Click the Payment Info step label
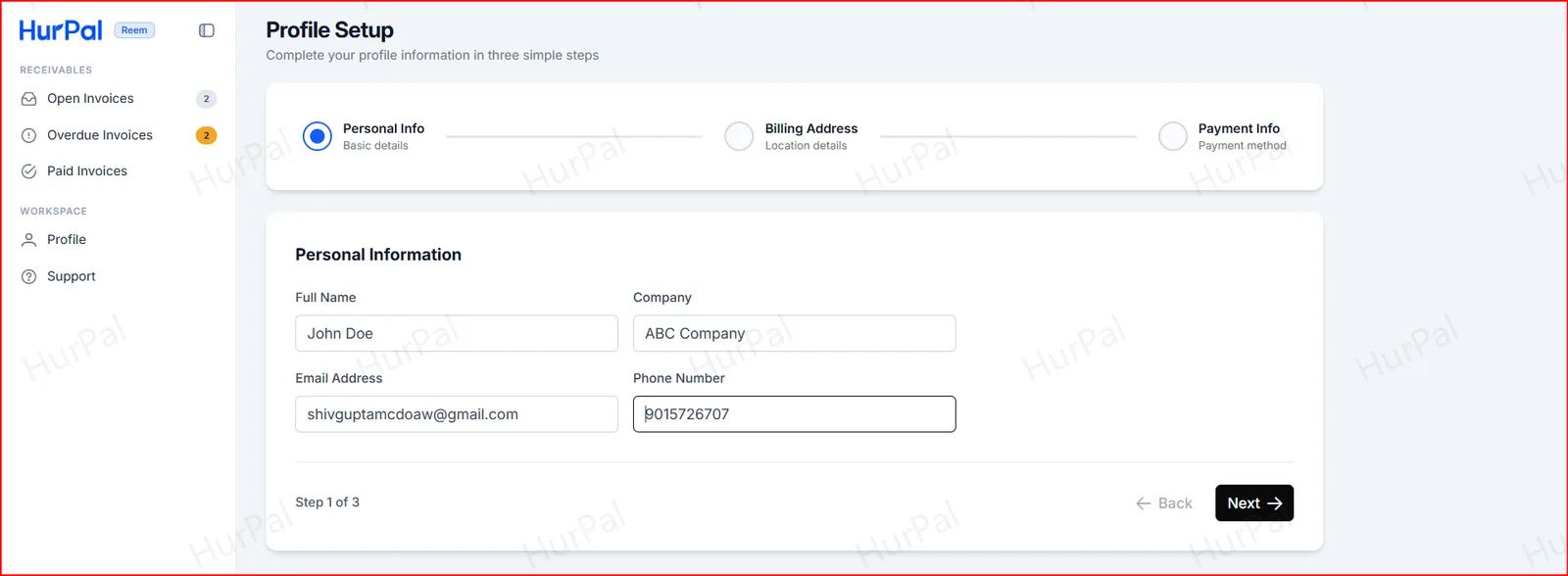 [1239, 128]
